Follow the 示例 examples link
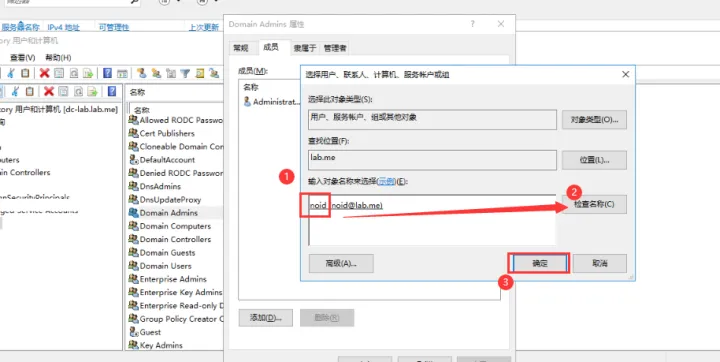 (x=386, y=181)
